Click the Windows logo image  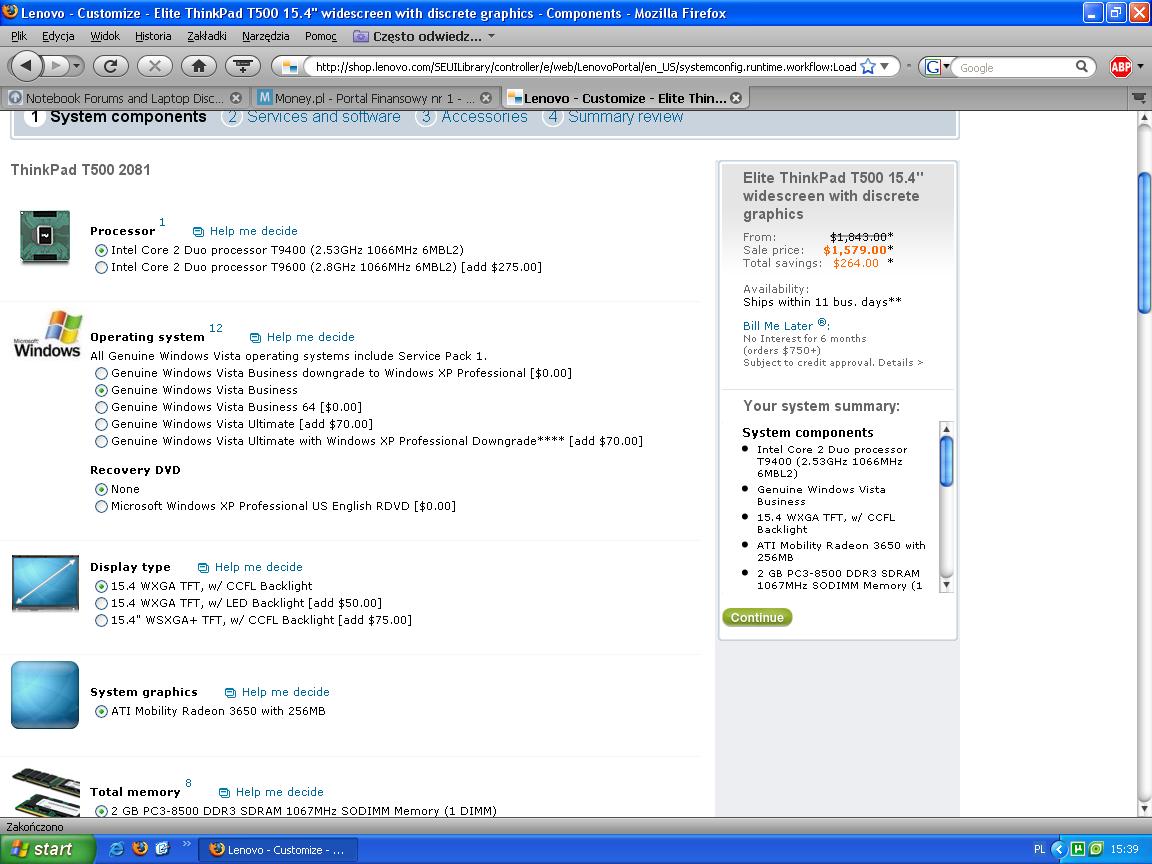47,335
